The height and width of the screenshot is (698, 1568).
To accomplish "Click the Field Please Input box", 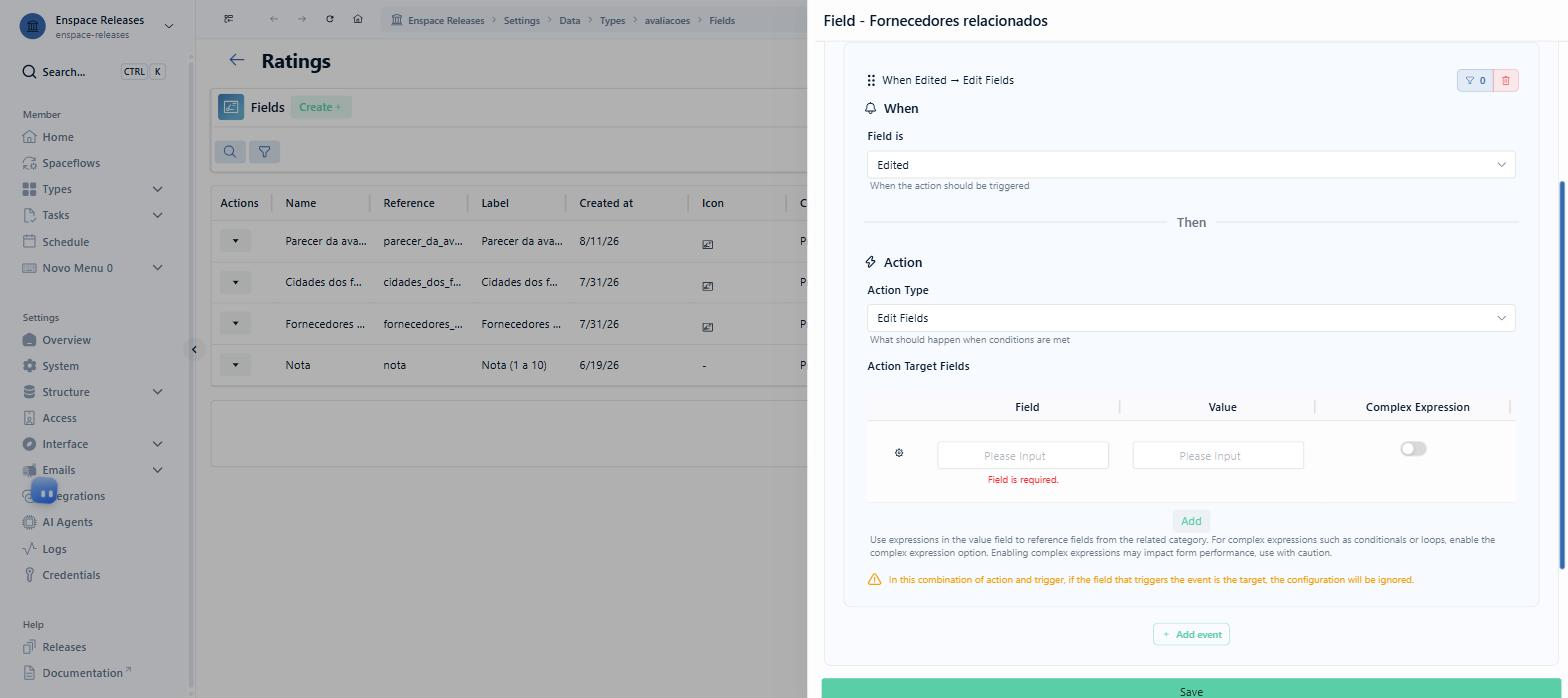I will coord(1023,455).
